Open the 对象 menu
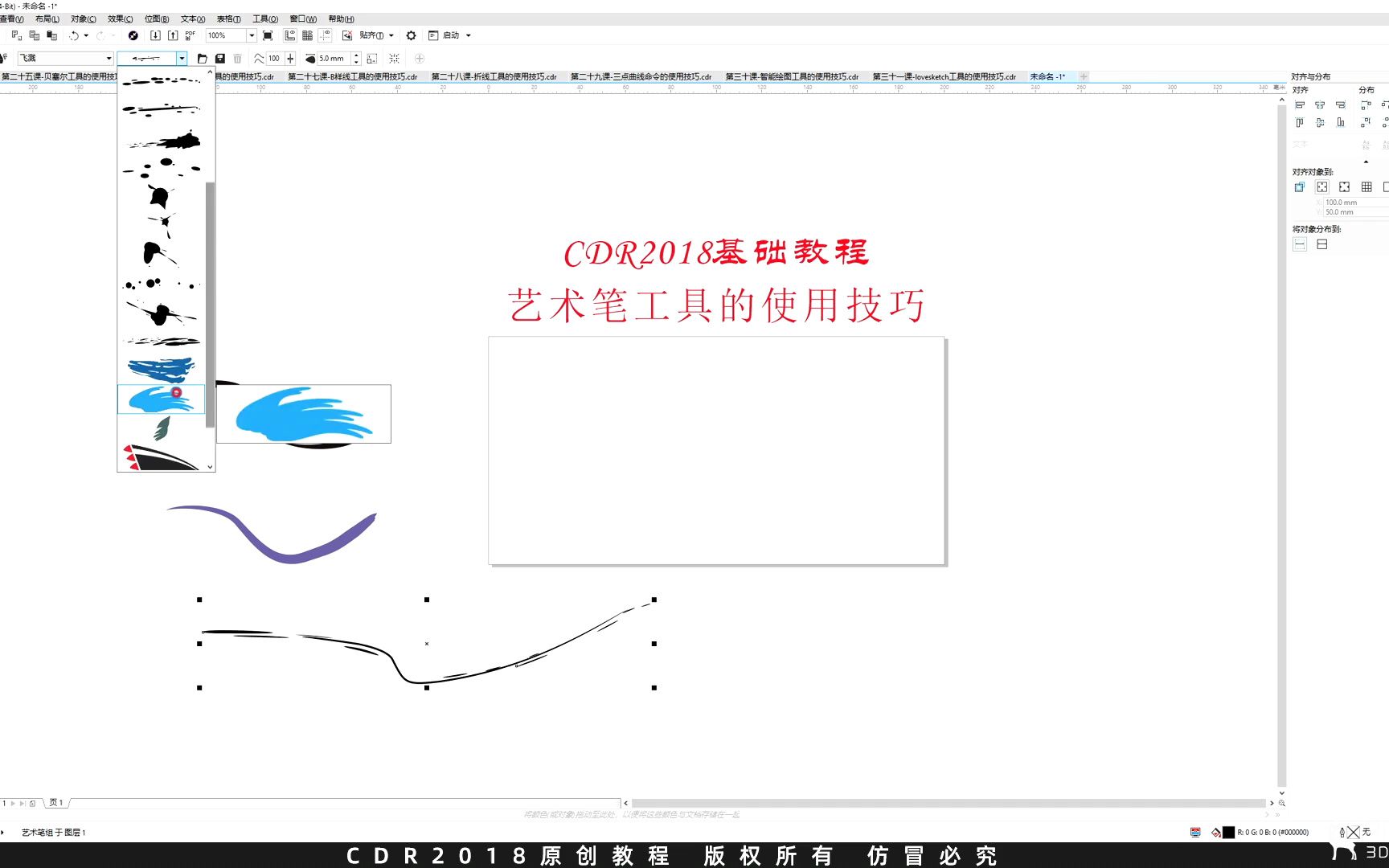Viewport: 1389px width, 868px height. tap(83, 18)
